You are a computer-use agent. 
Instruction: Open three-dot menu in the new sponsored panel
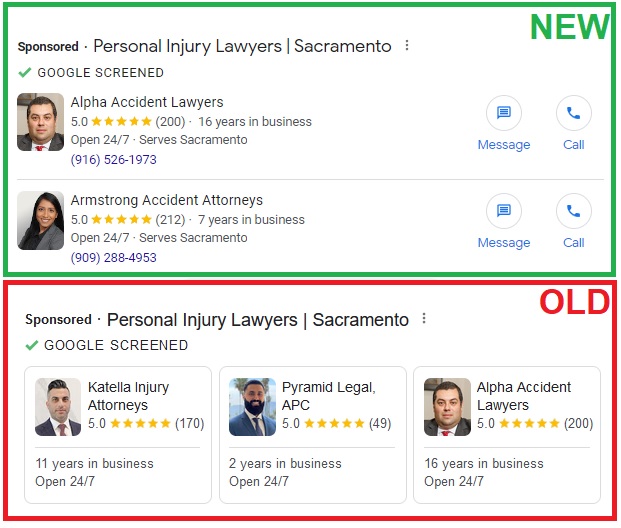(x=407, y=46)
